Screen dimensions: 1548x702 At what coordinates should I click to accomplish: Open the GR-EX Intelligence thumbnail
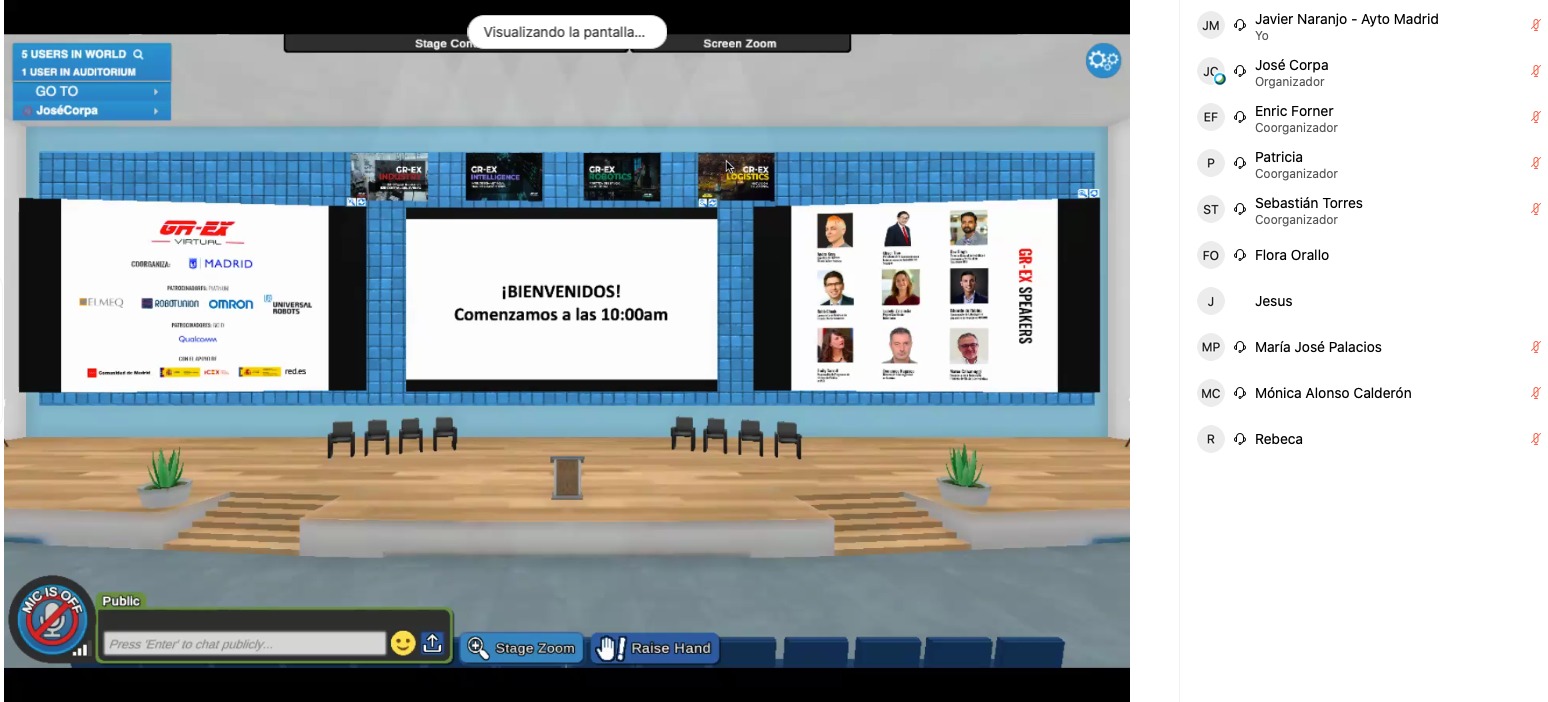[x=503, y=176]
